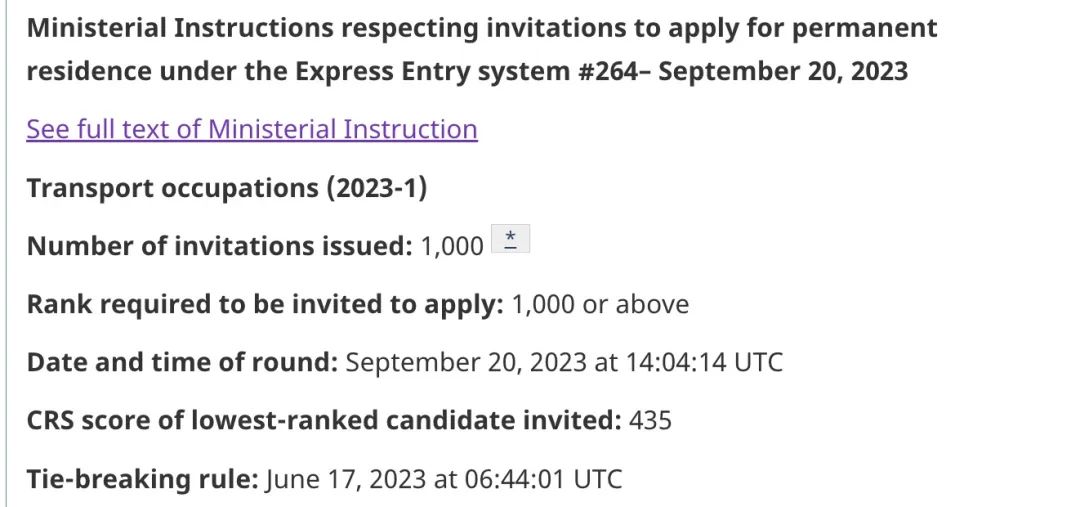This screenshot has width=1080, height=507.
Task: Click the invitations issued value 1,000
Action: (452, 247)
